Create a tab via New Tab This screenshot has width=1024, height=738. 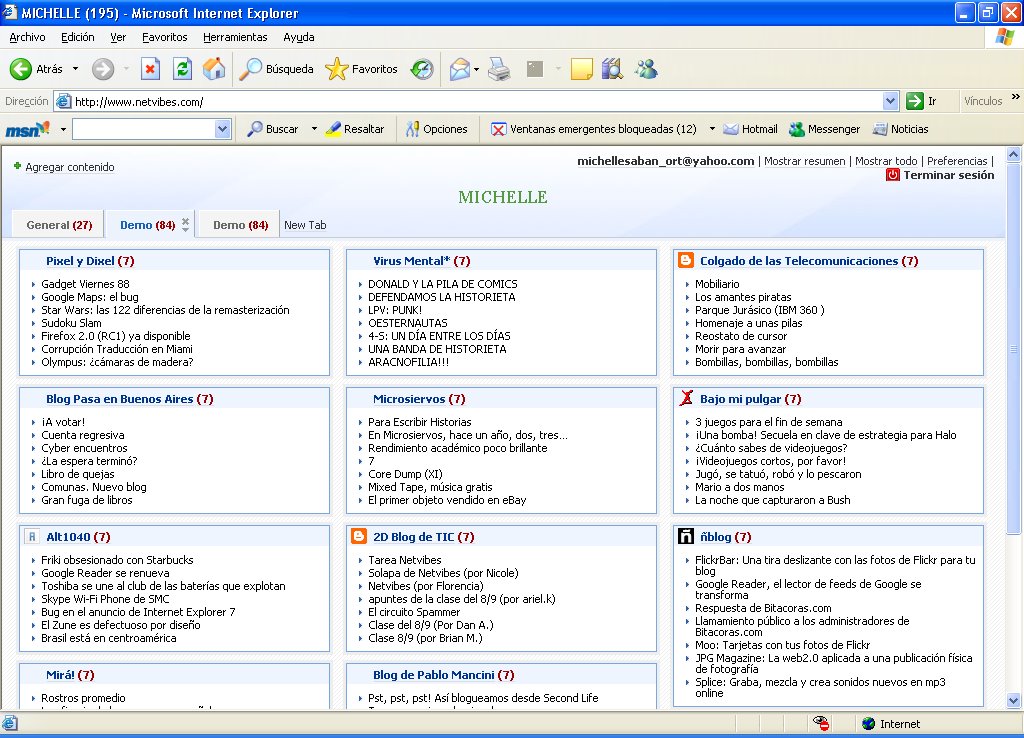305,225
